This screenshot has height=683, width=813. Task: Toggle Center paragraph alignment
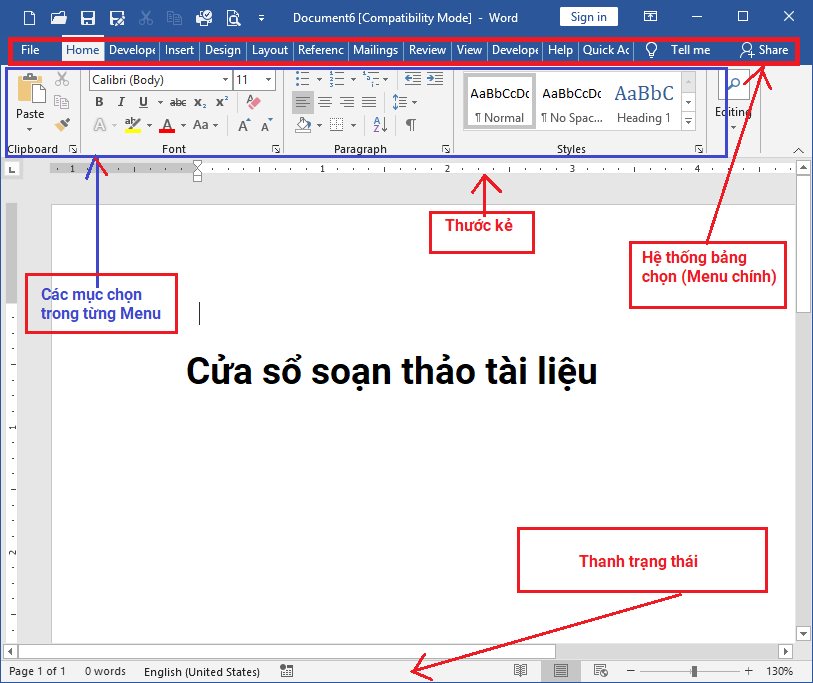pos(325,102)
